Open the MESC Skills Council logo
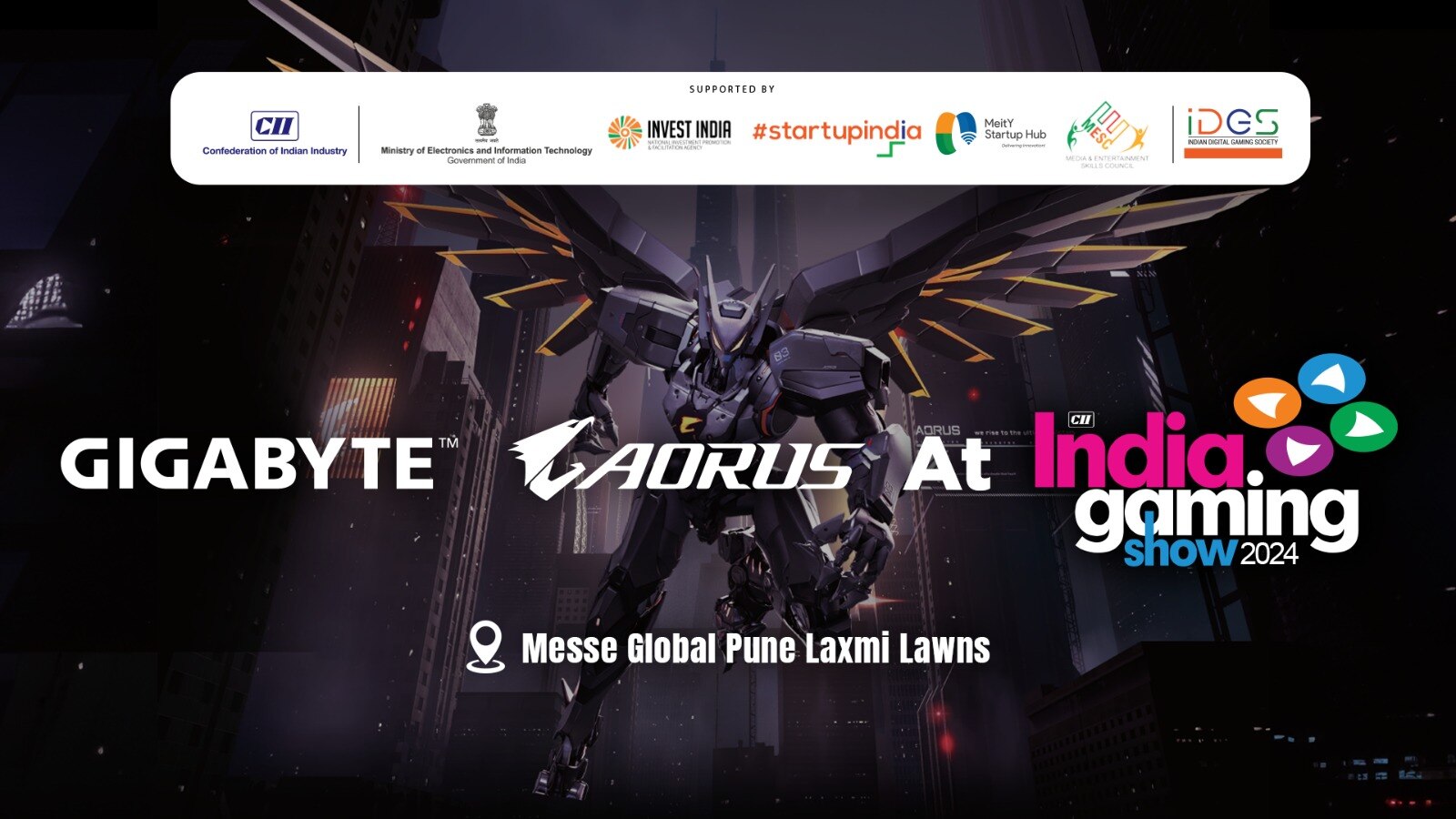 pyautogui.click(x=1107, y=132)
